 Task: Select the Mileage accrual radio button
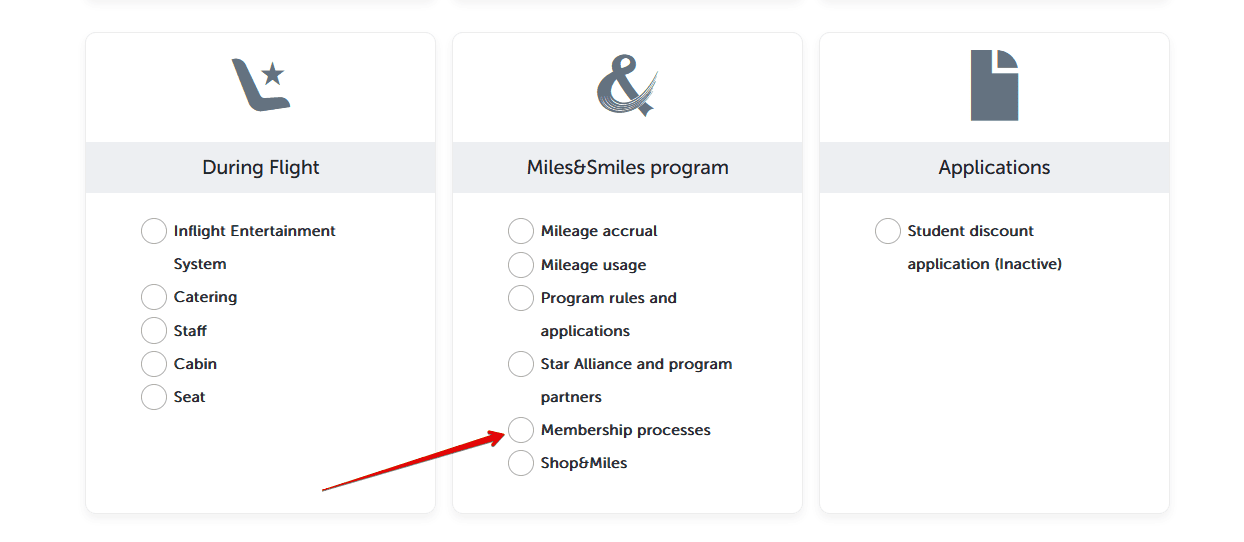coord(521,231)
